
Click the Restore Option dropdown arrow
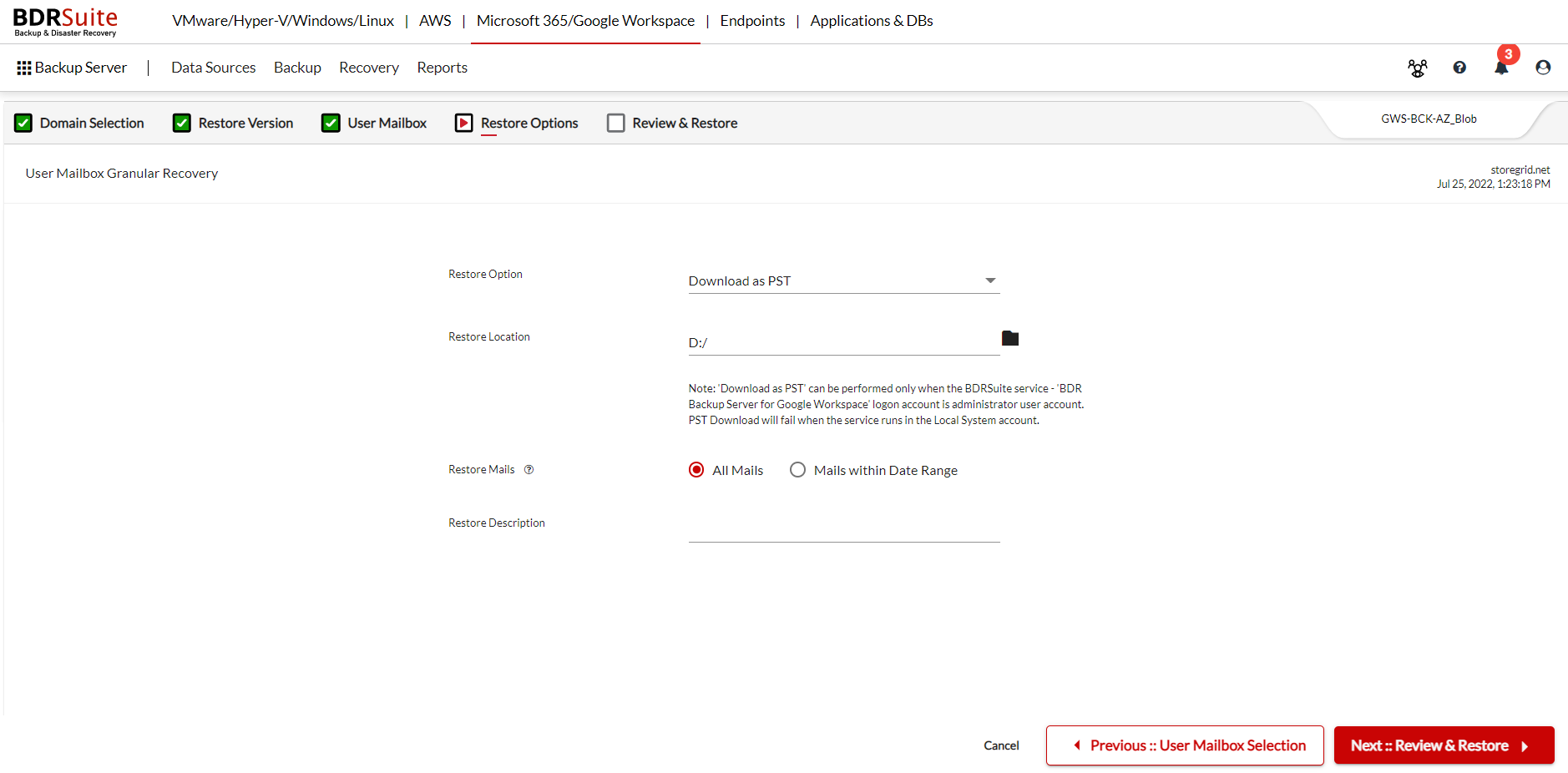pyautogui.click(x=990, y=280)
